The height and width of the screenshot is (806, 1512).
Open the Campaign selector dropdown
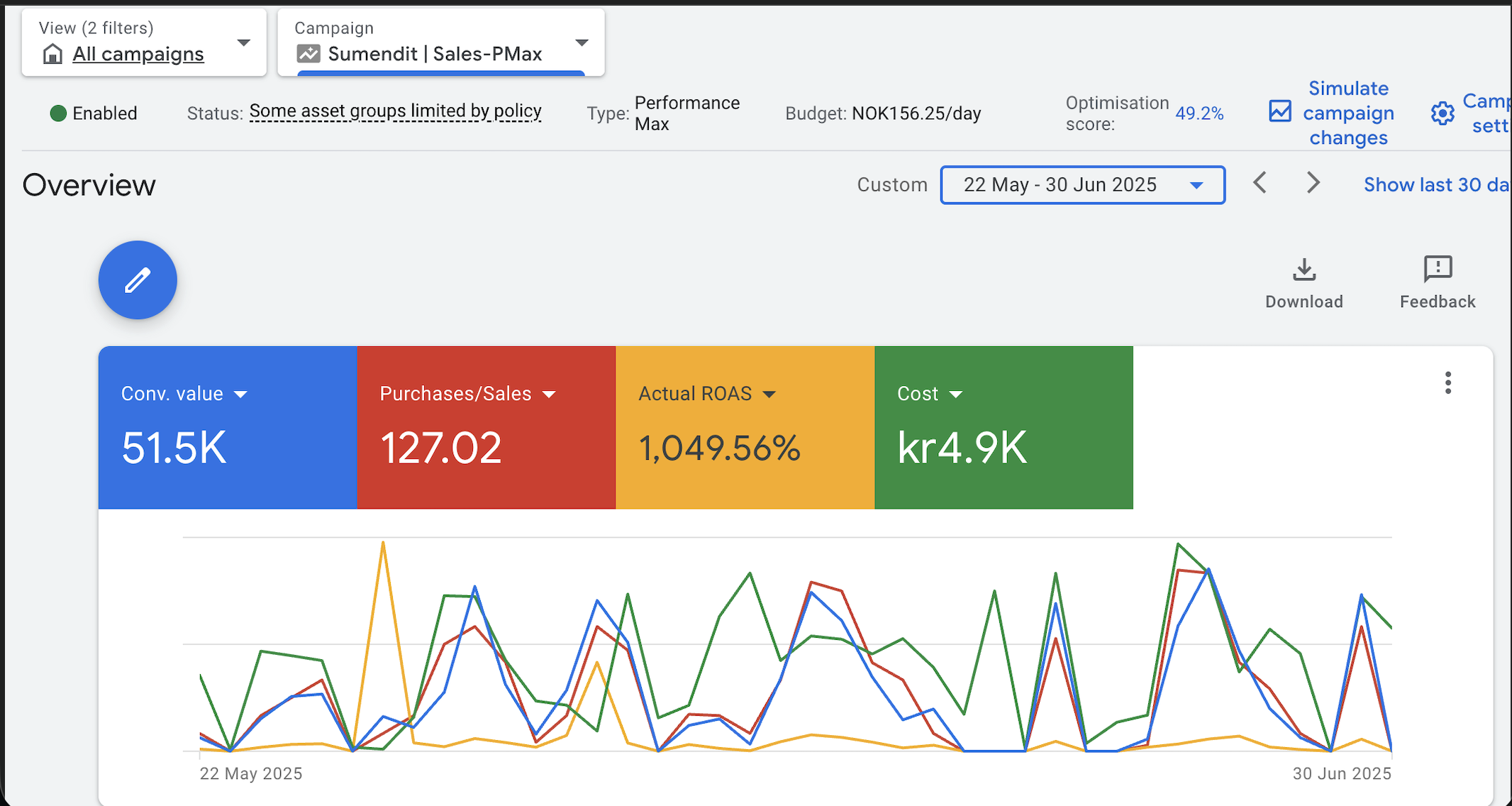coord(582,43)
